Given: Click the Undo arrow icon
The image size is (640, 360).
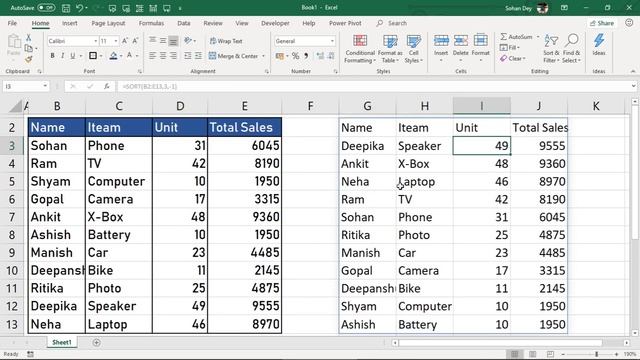Looking at the screenshot, I should tap(80, 8).
